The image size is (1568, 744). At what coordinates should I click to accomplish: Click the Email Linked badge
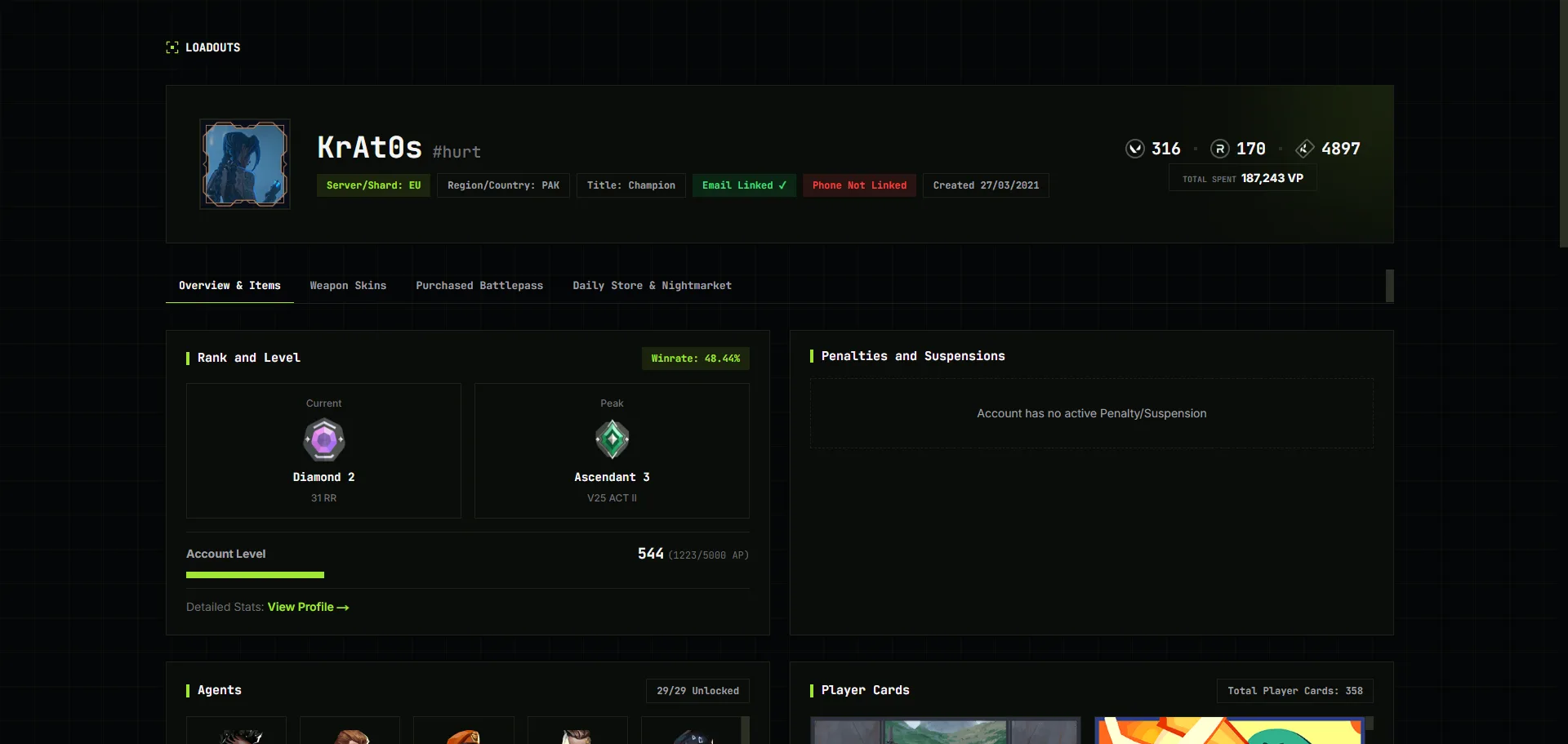(x=744, y=185)
